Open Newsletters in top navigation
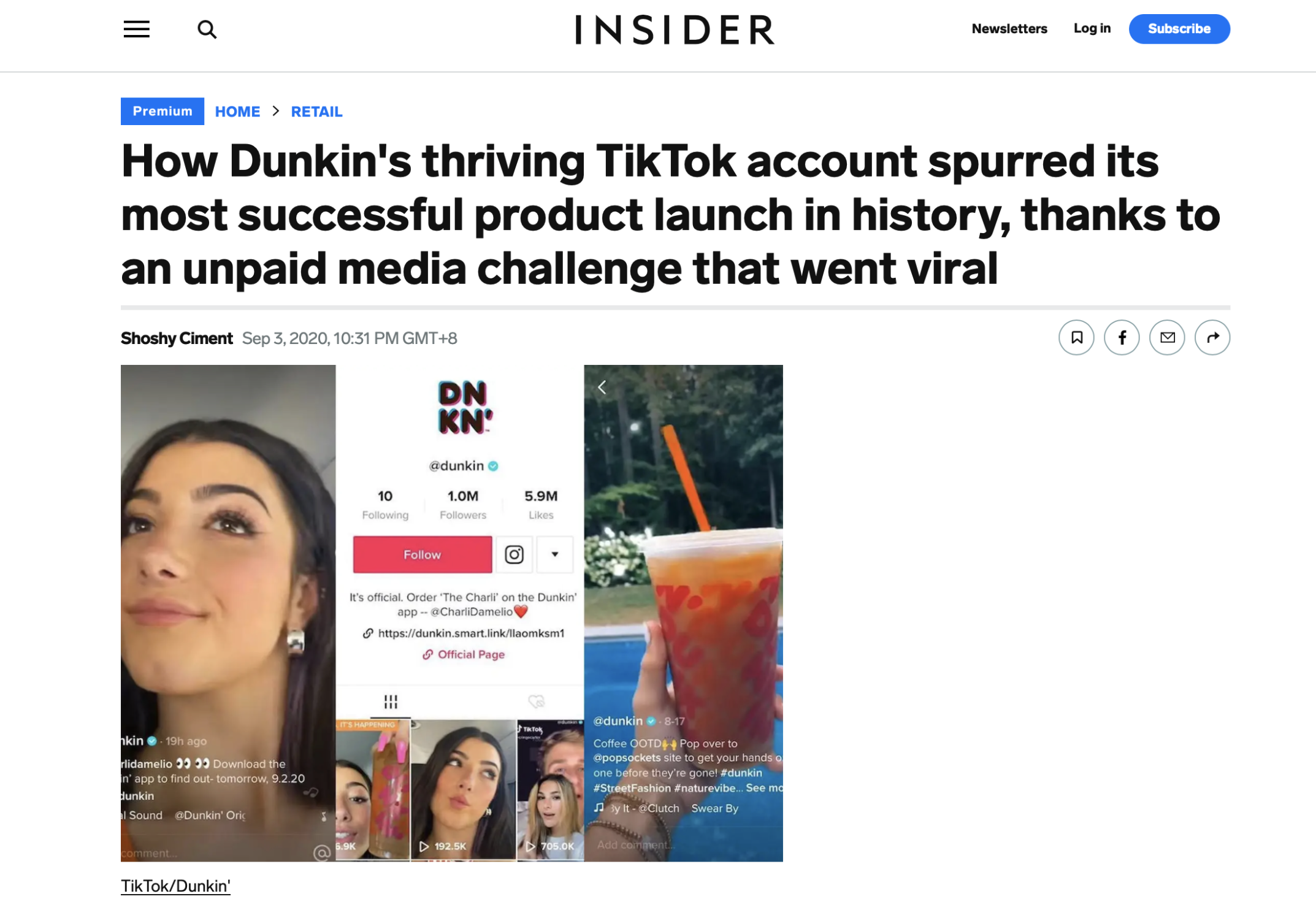Viewport: 1316px width, 899px height. click(1009, 29)
